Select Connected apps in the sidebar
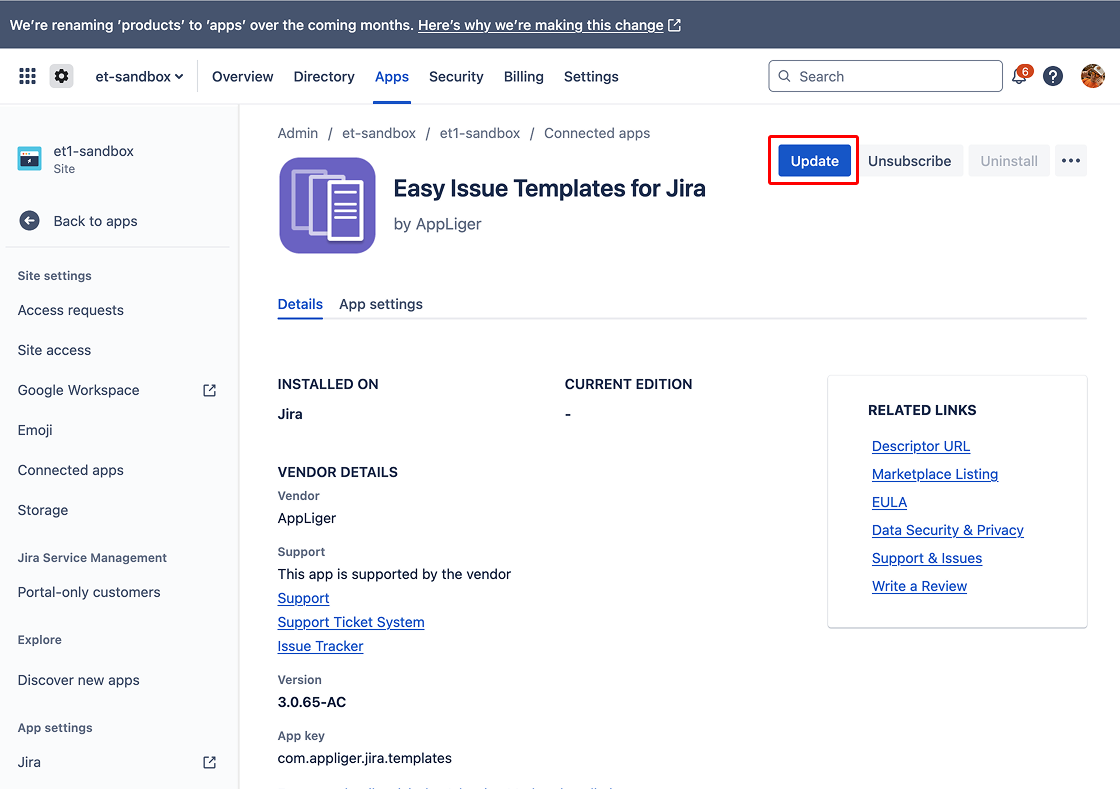Viewport: 1120px width, 789px height. (x=71, y=470)
